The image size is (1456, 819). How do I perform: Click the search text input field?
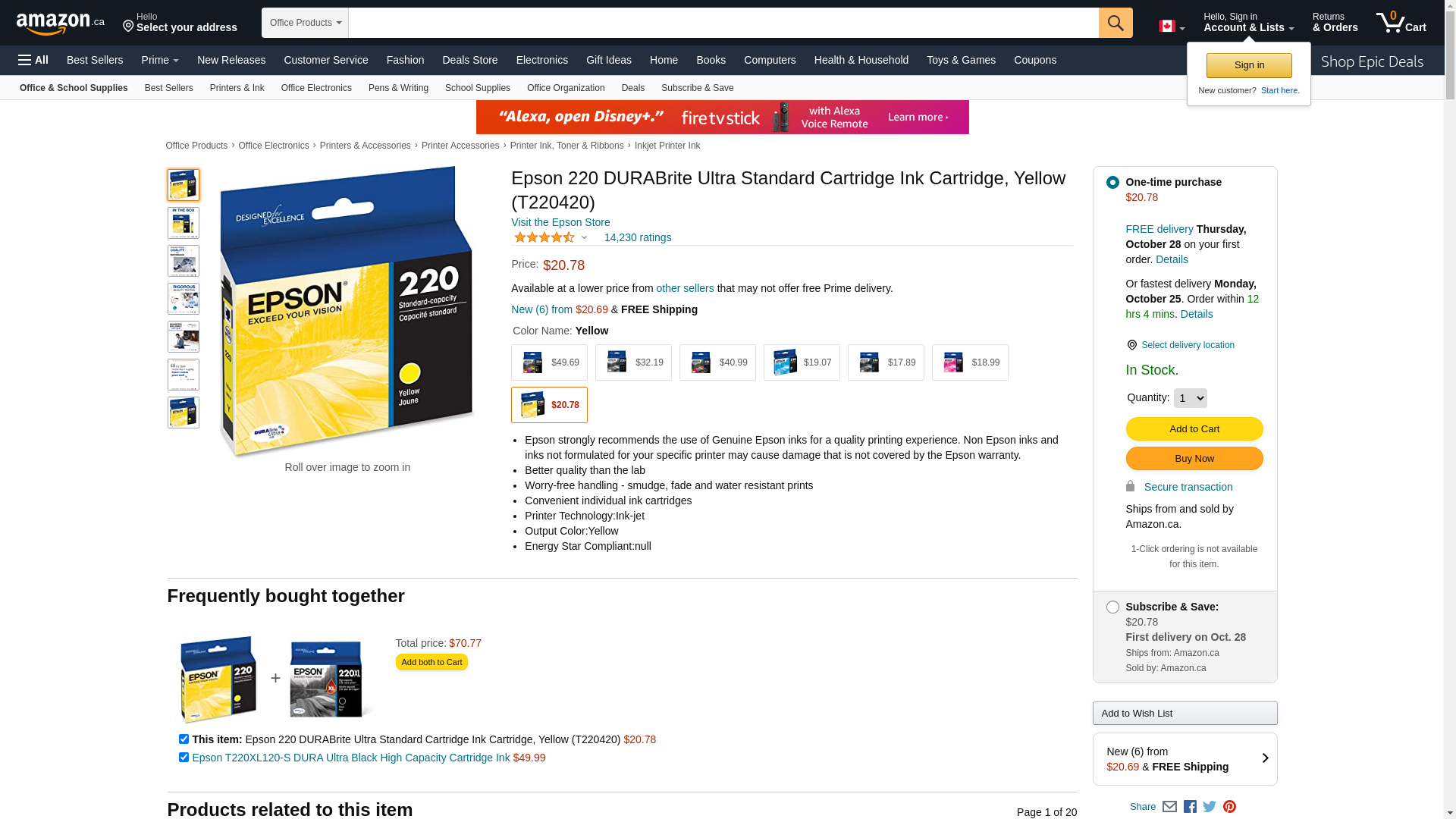tap(723, 23)
